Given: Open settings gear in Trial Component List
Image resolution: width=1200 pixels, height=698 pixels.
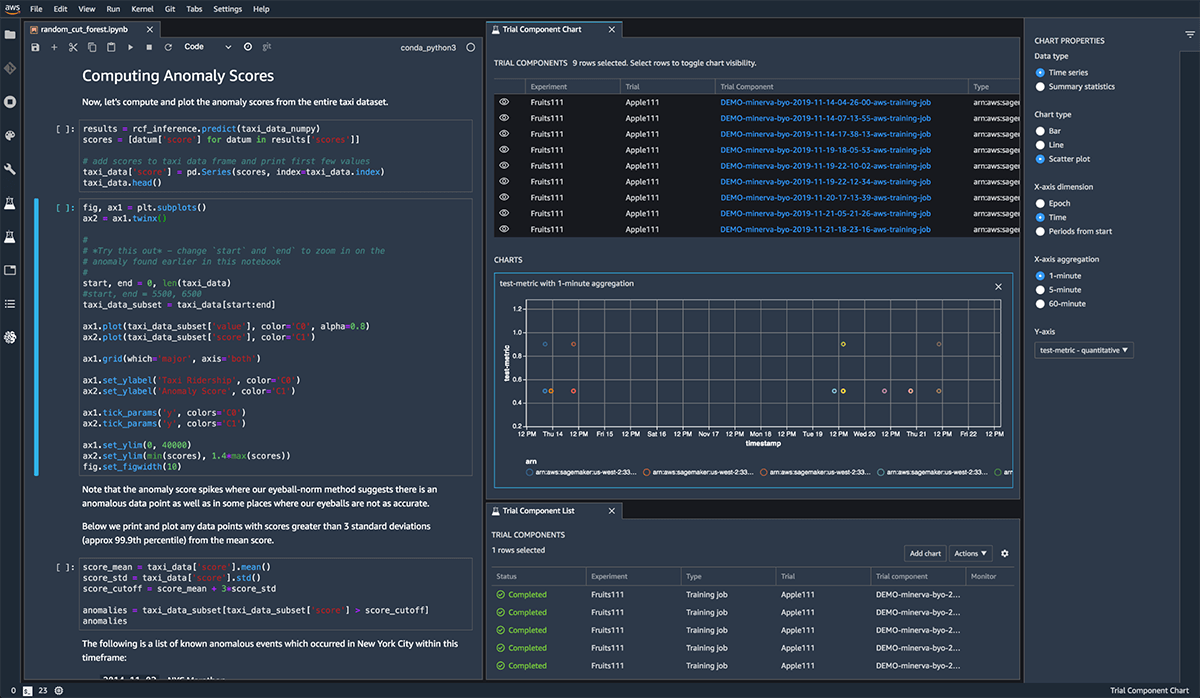Looking at the screenshot, I should [x=1004, y=553].
